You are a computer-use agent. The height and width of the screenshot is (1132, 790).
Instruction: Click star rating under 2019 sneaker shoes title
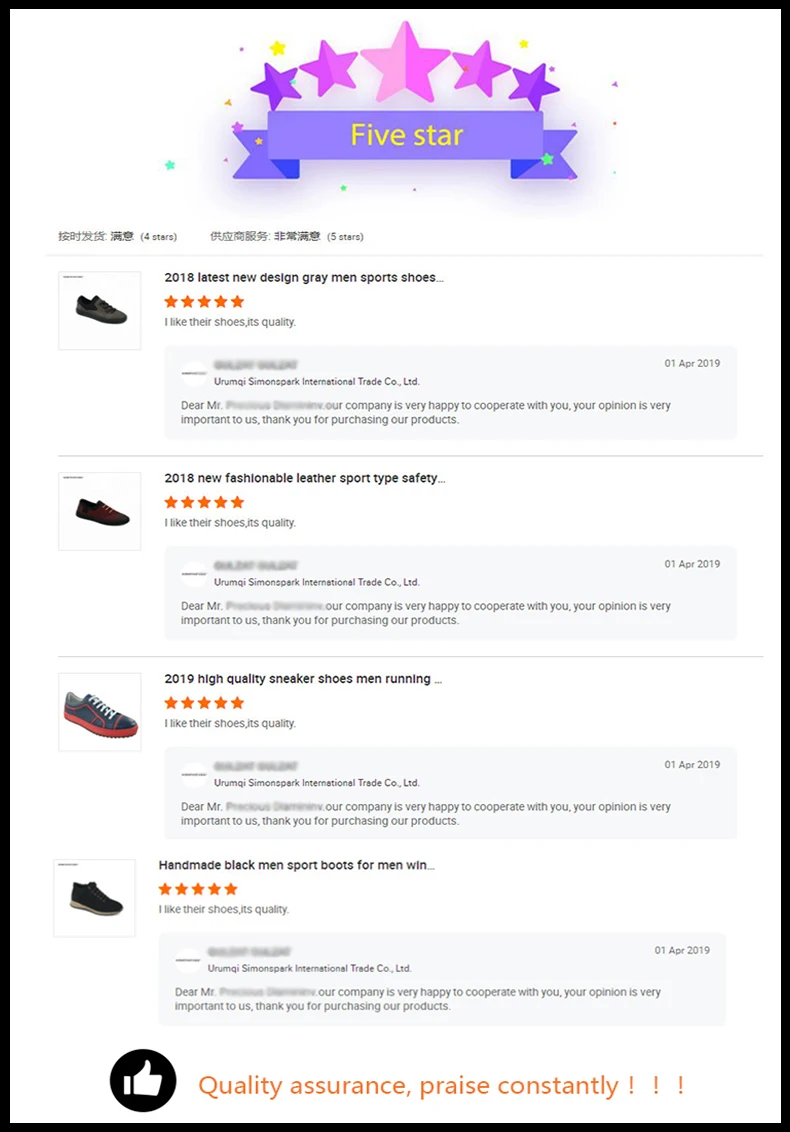point(204,703)
